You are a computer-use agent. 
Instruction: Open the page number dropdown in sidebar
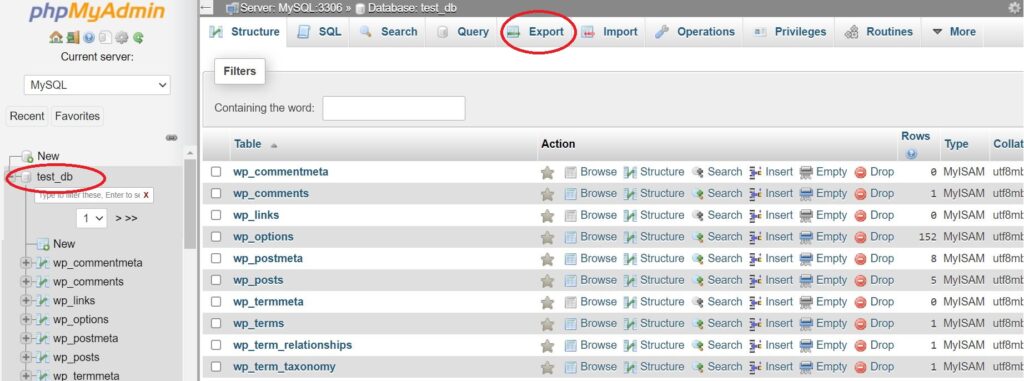(91, 218)
